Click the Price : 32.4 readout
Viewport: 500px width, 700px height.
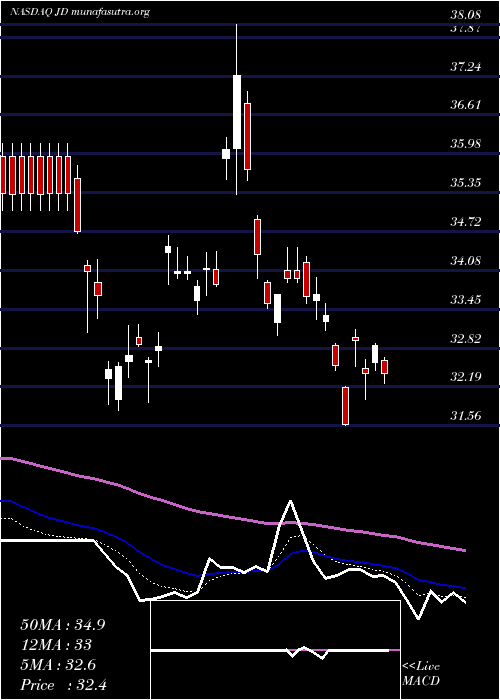click(x=63, y=685)
